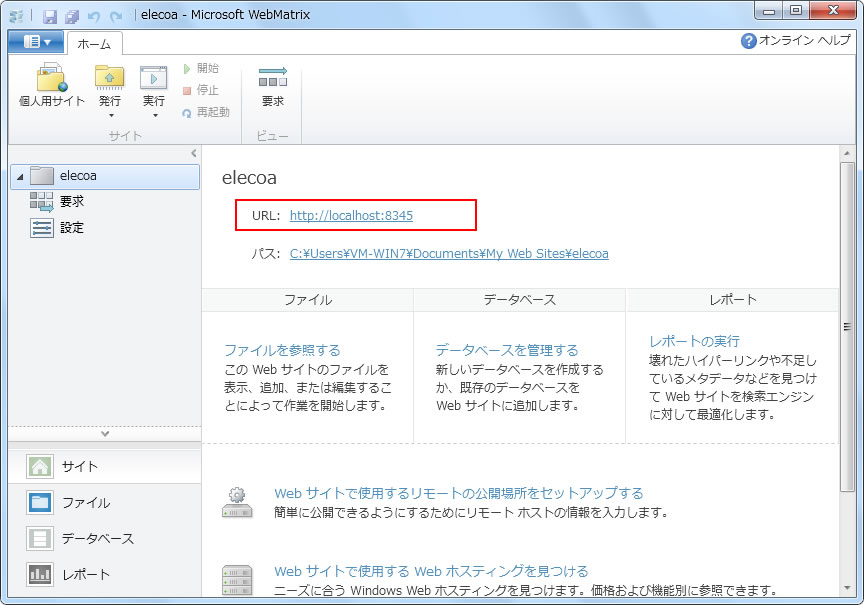The width and height of the screenshot is (864, 605).
Task: Select 設定 (Settings) in the site tree
Action: coord(72,228)
